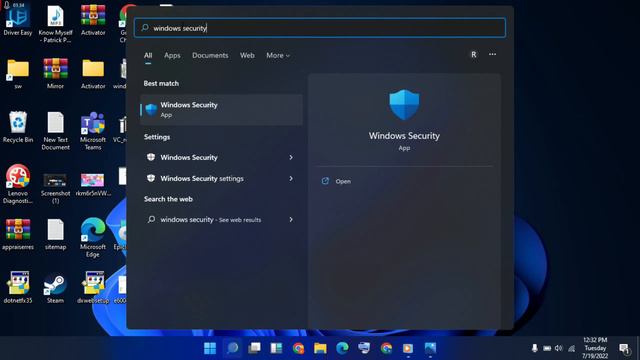This screenshot has height=360, width=640.
Task: Launch Lenovo Diagnostics shortcut
Action: click(18, 184)
